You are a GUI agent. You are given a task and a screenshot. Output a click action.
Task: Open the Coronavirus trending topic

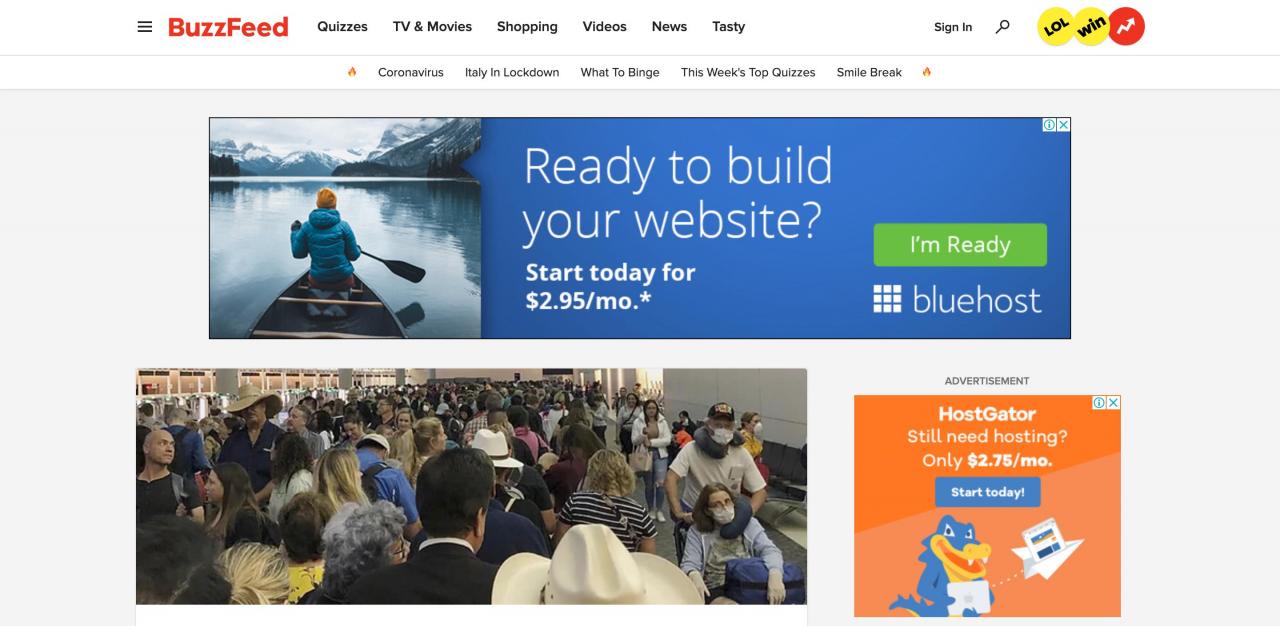(x=411, y=72)
